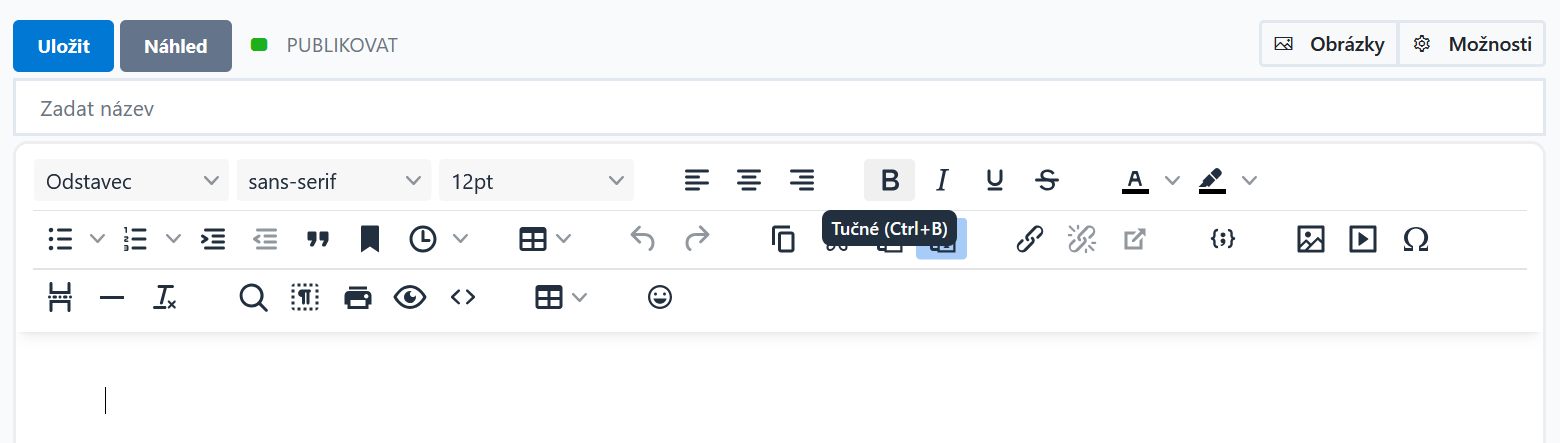The height and width of the screenshot is (443, 1560).
Task: Open the emoji picker
Action: (x=659, y=297)
